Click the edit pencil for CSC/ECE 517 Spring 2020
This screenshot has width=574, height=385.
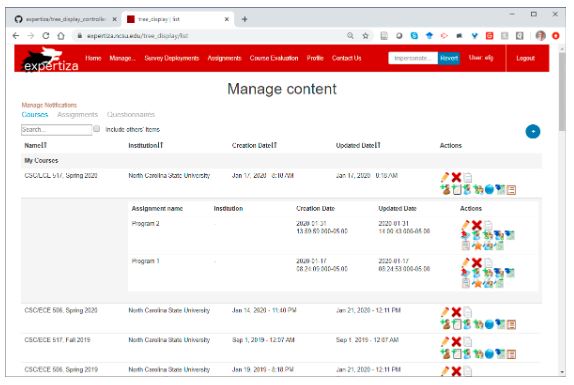pos(445,177)
